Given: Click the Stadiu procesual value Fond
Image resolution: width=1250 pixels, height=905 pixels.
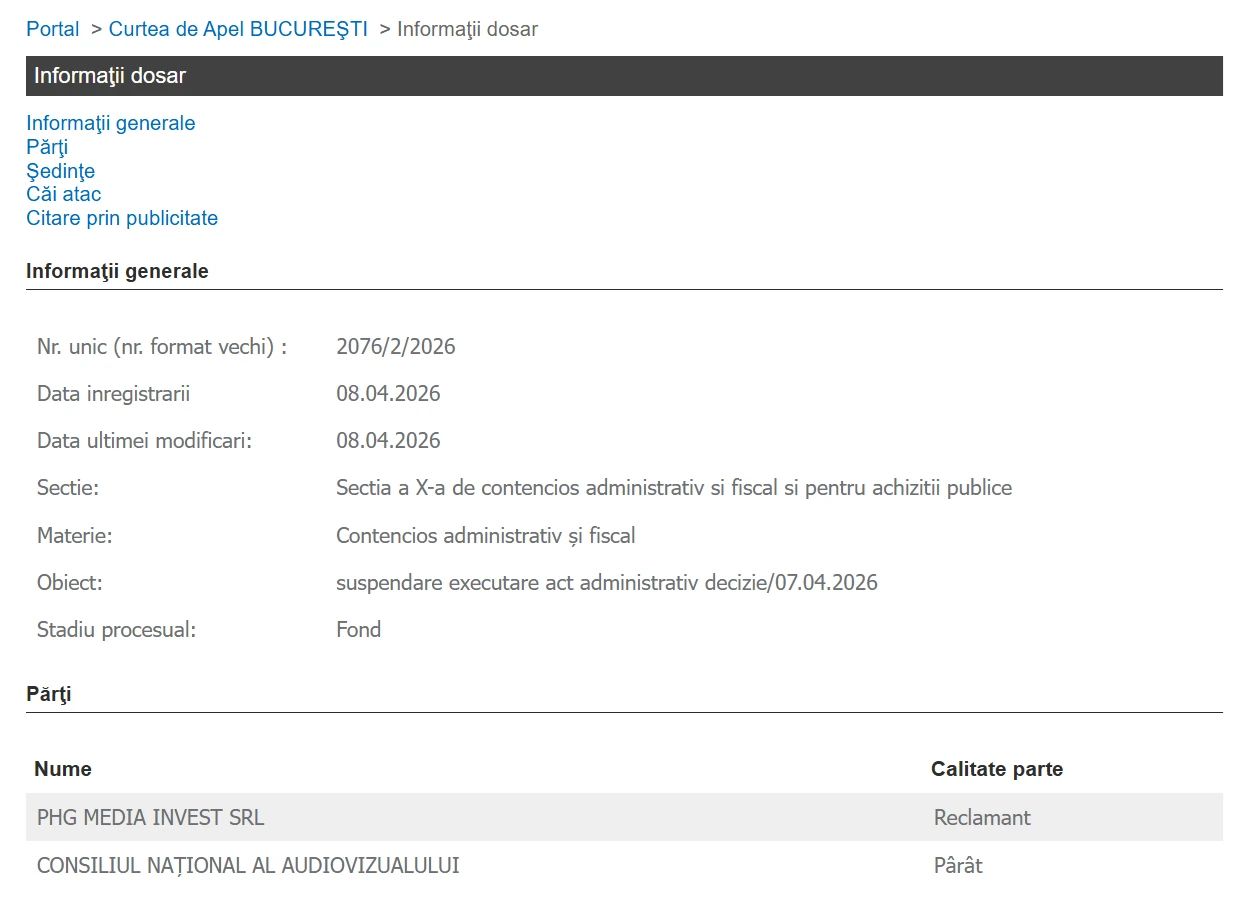Looking at the screenshot, I should pyautogui.click(x=358, y=630).
